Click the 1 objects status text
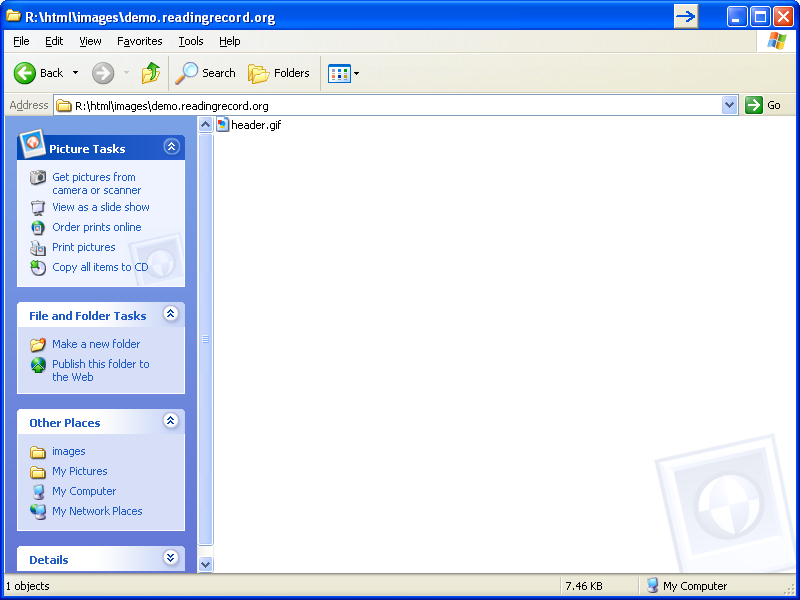Screen dimensions: 800x600 (28, 586)
